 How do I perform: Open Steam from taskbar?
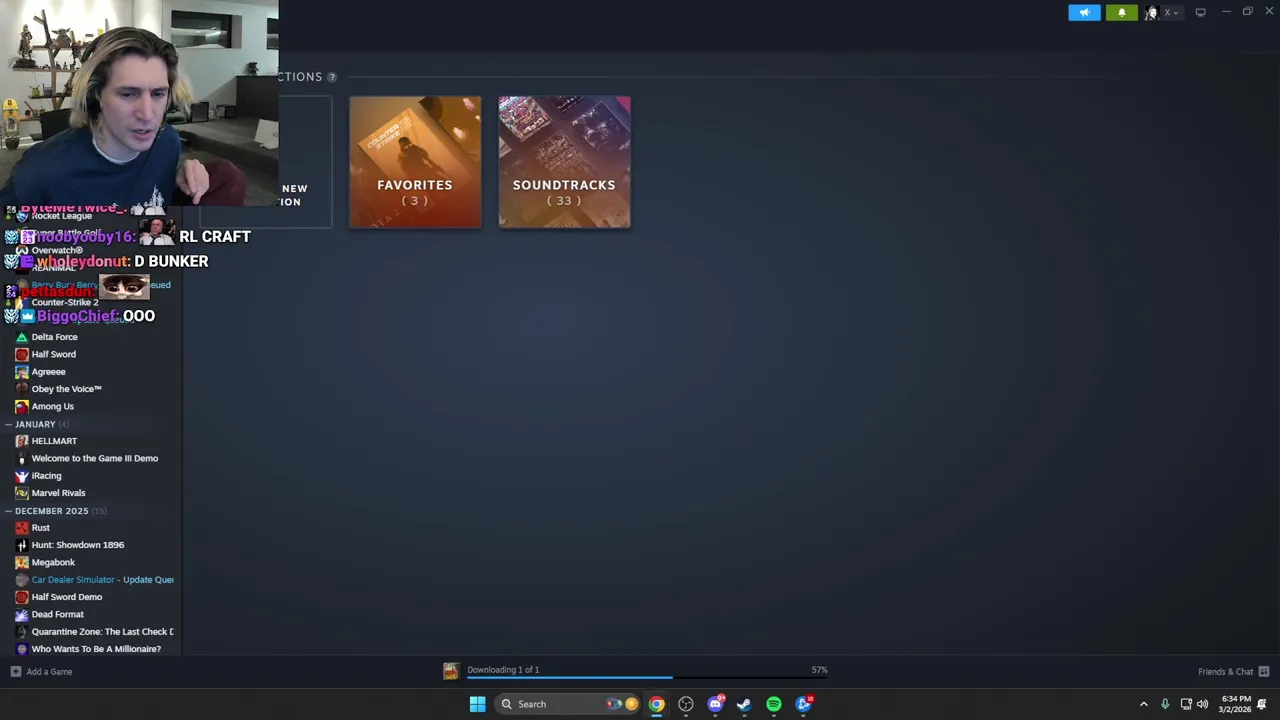tap(744, 704)
